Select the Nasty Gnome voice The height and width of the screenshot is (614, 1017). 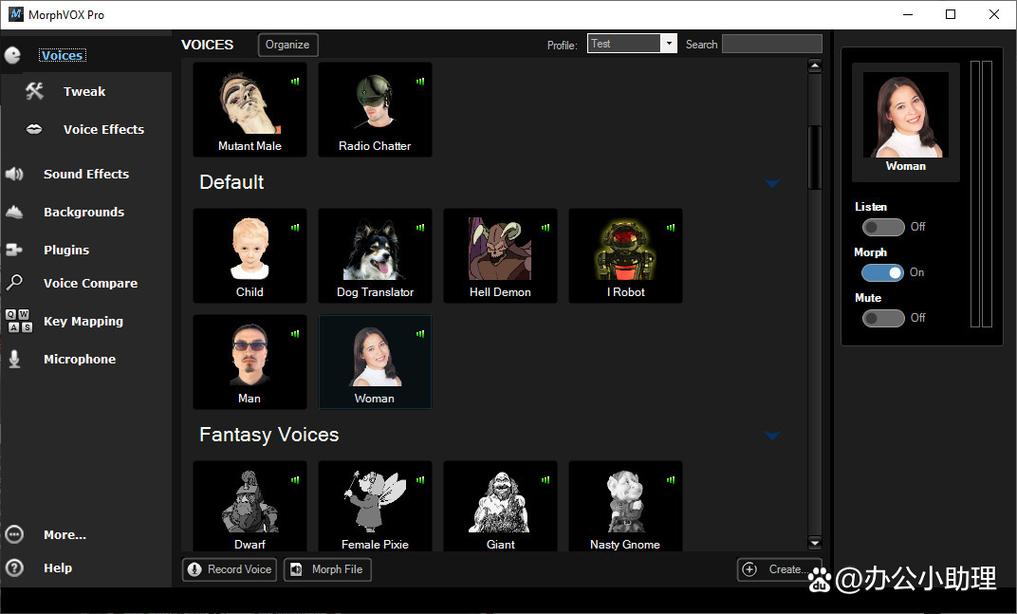point(625,506)
